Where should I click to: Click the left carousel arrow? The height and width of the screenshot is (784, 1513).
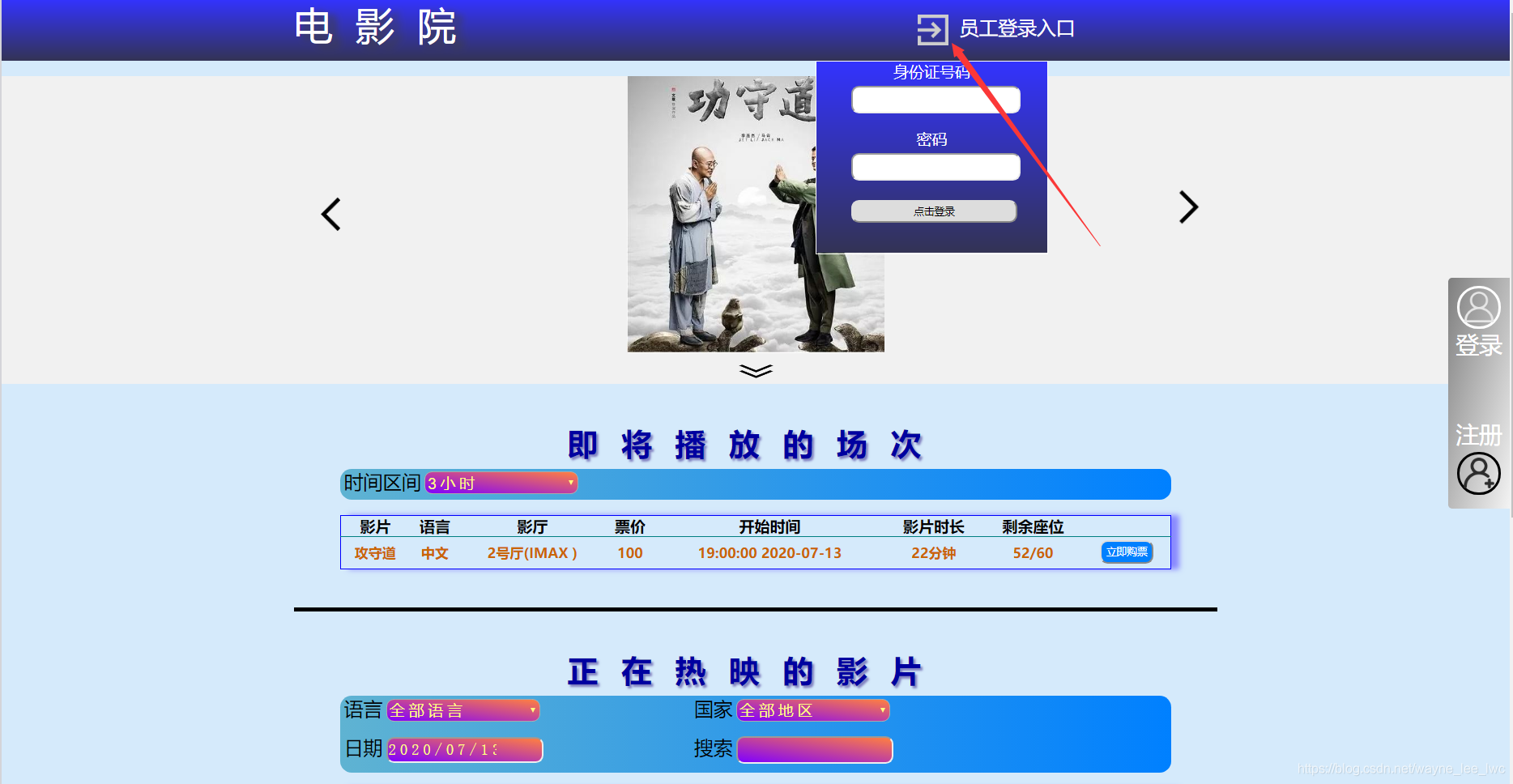pyautogui.click(x=330, y=214)
